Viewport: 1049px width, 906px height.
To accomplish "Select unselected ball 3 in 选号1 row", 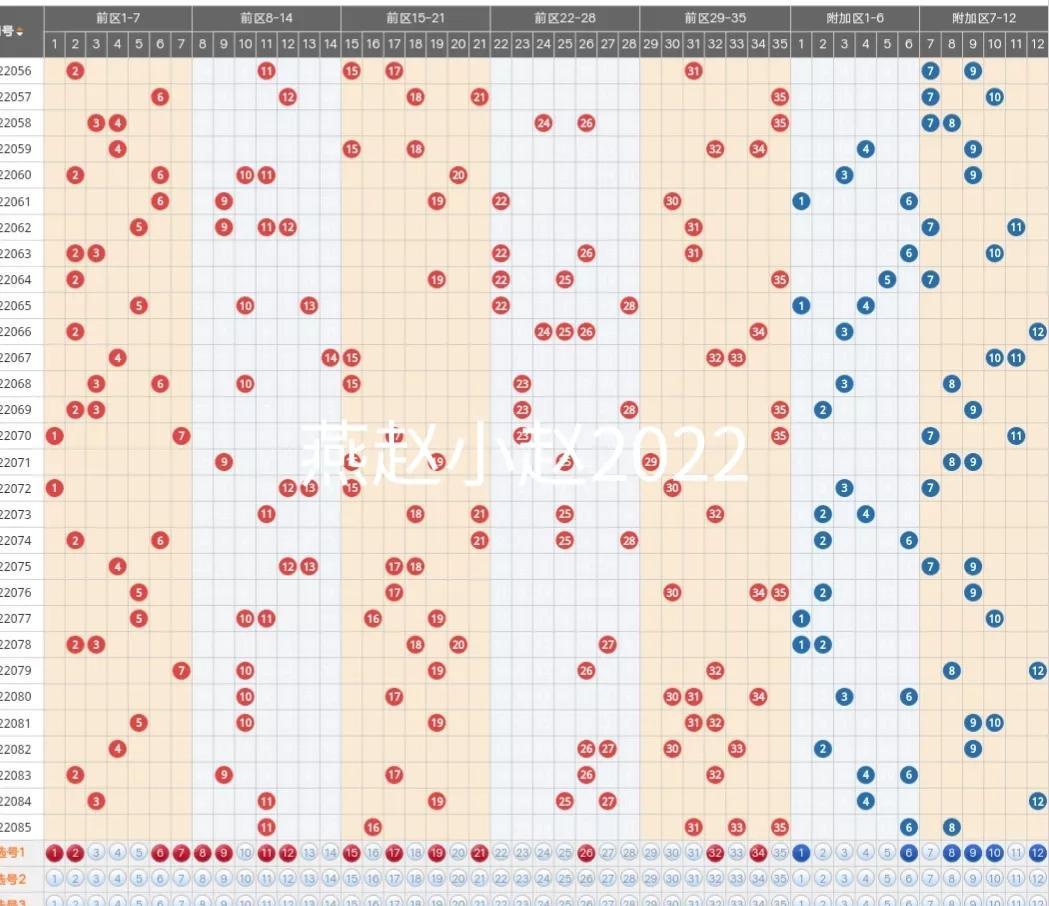I will (x=96, y=854).
